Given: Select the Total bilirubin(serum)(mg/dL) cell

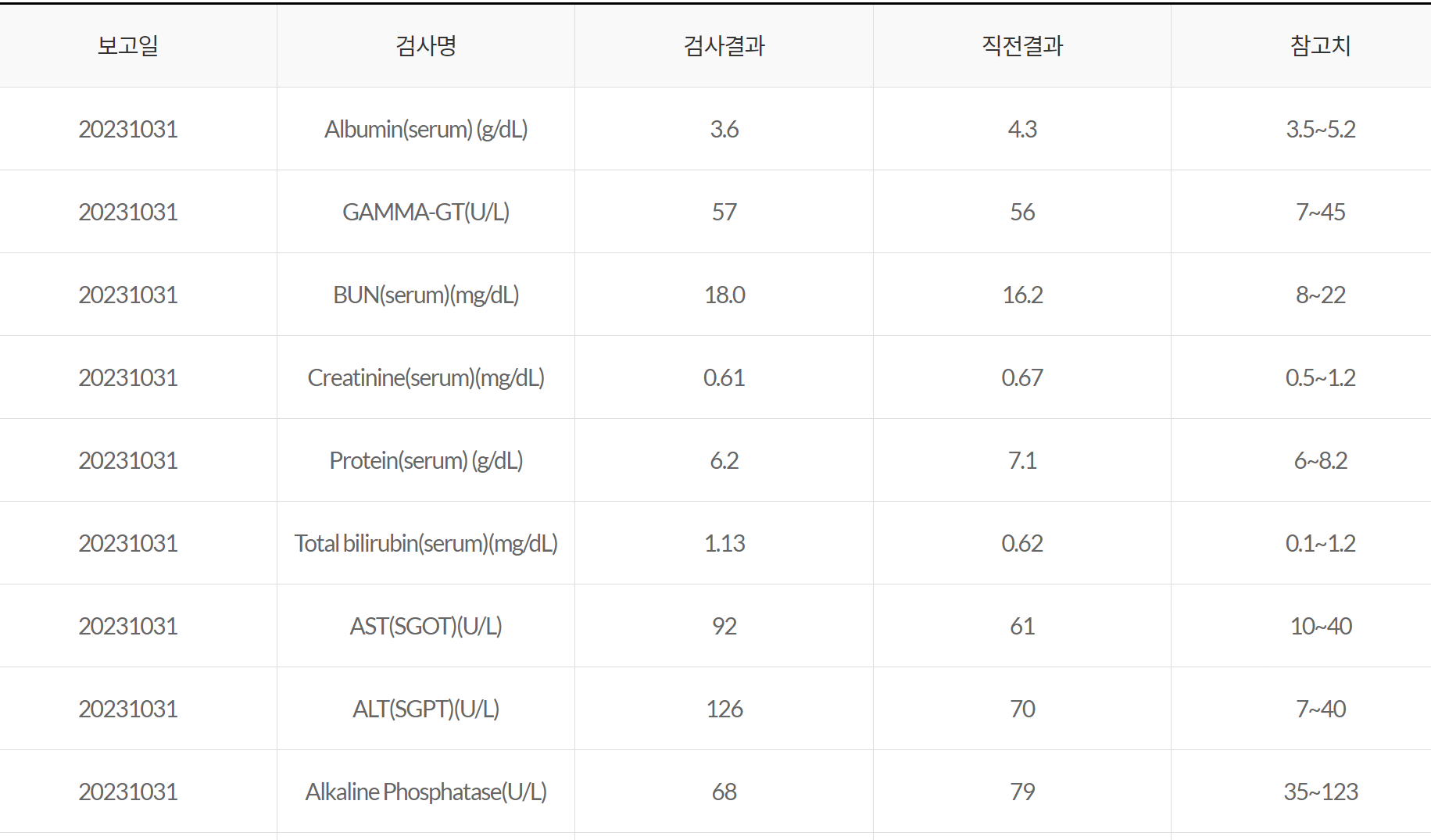Looking at the screenshot, I should (x=426, y=543).
